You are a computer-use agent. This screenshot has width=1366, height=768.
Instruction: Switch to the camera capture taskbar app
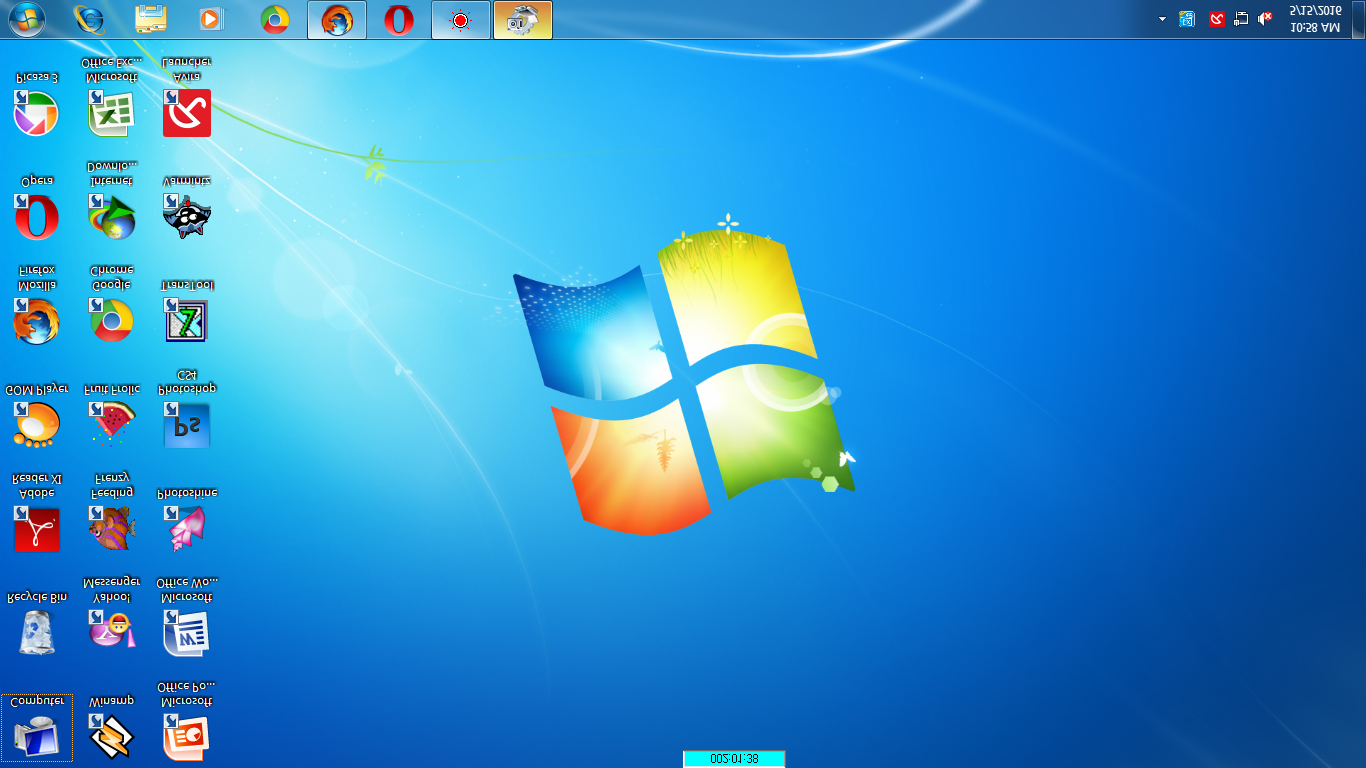523,19
